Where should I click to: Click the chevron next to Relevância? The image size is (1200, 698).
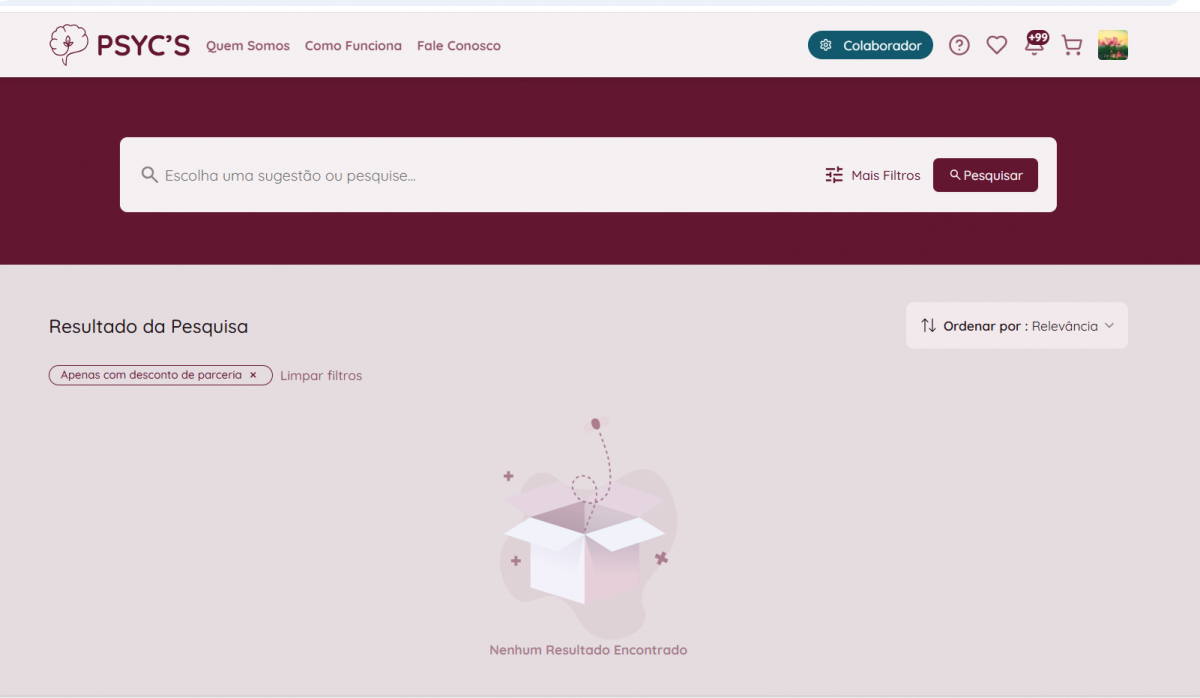click(1109, 326)
